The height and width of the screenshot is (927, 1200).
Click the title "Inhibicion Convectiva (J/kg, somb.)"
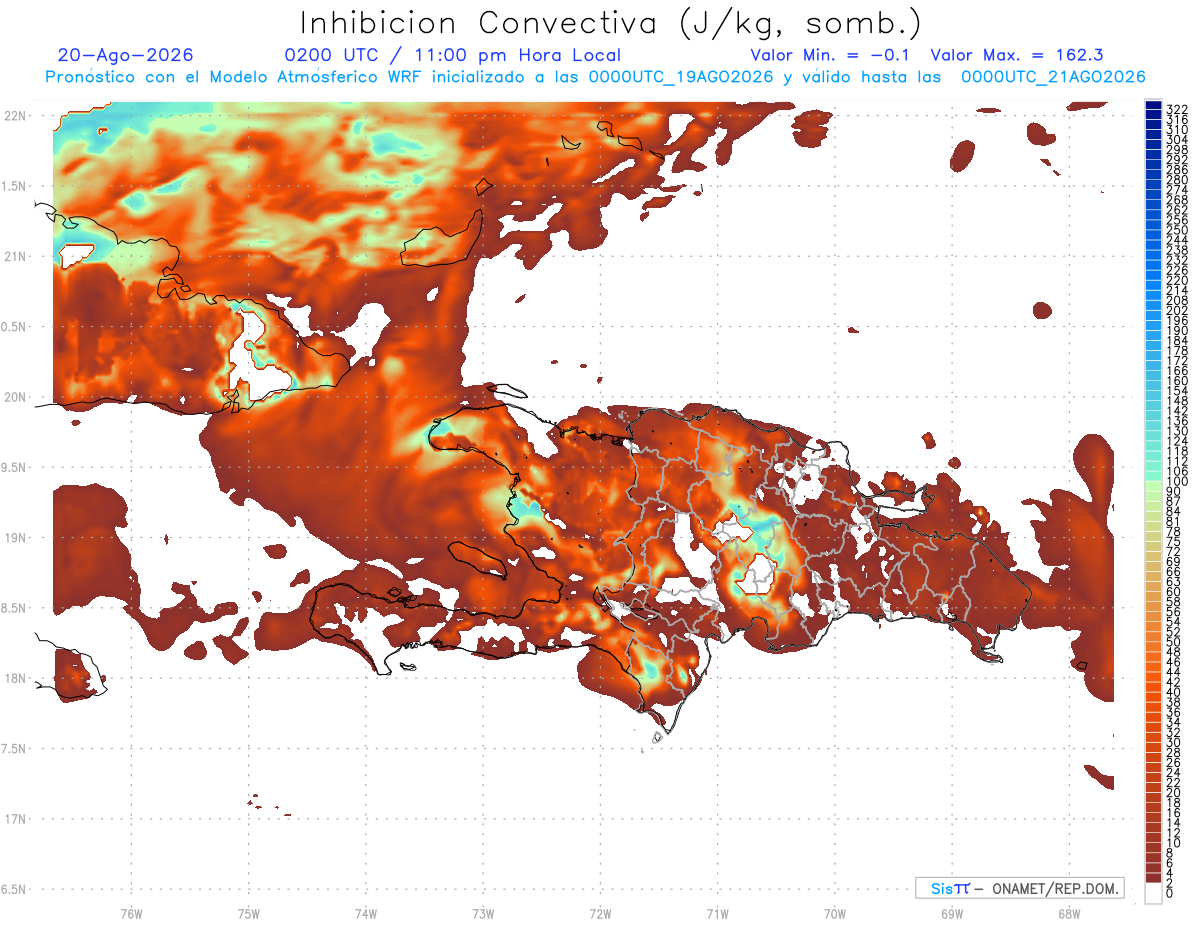click(611, 23)
